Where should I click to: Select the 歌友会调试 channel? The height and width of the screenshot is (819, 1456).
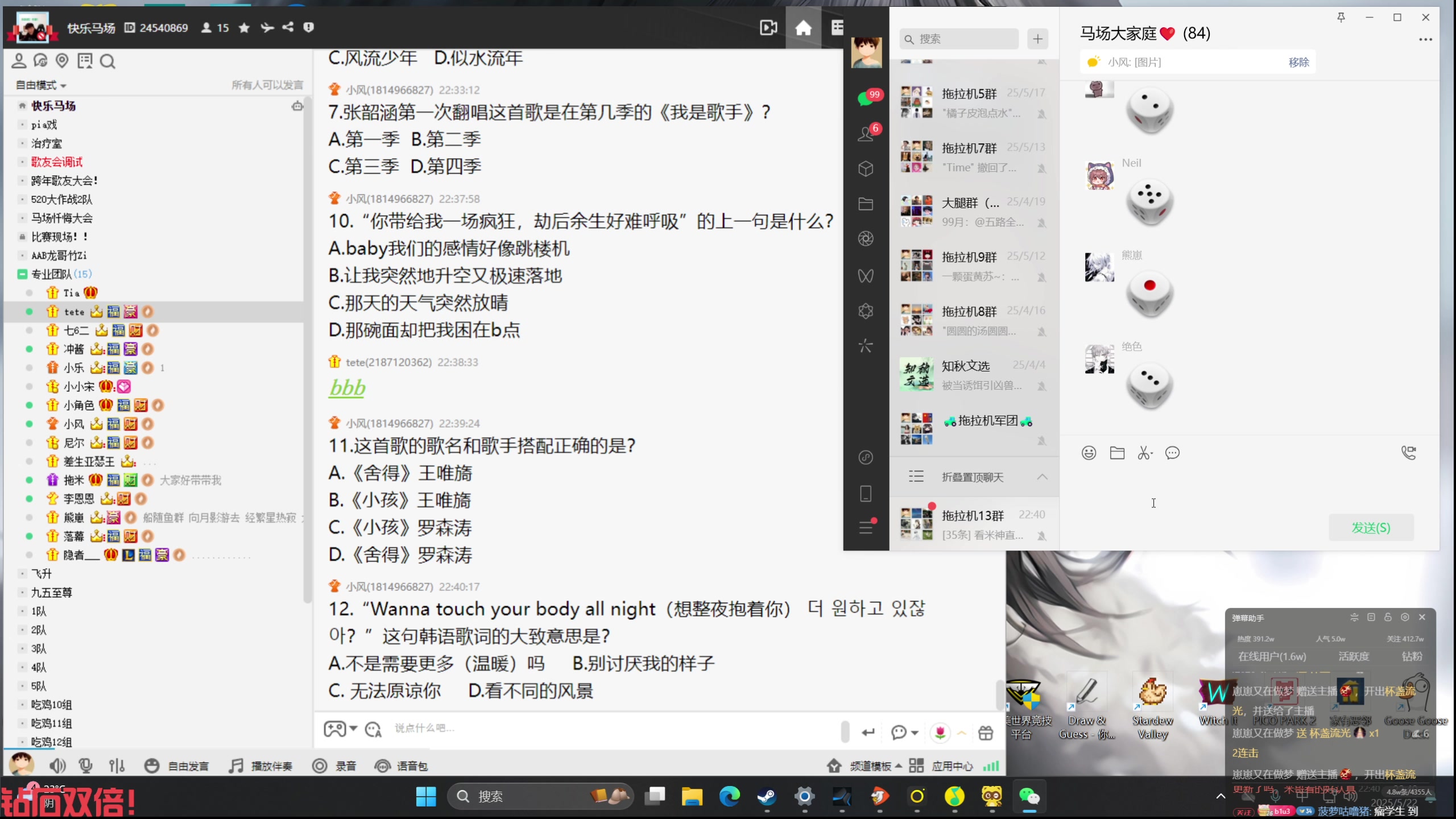[x=56, y=162]
